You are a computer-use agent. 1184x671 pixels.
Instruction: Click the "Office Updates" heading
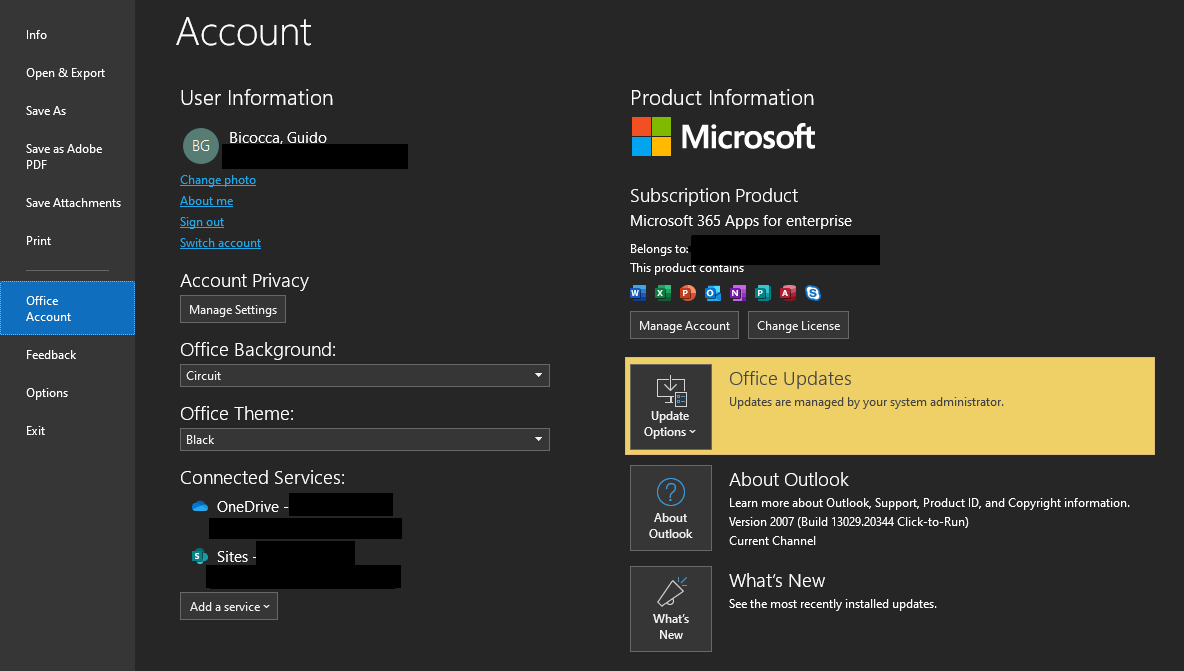(790, 378)
